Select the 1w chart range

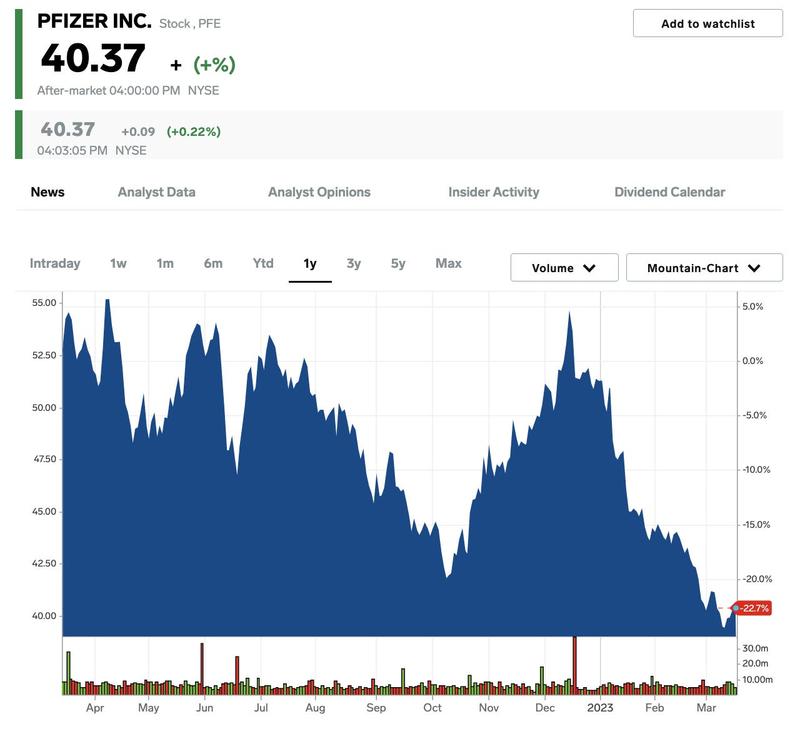(x=118, y=264)
